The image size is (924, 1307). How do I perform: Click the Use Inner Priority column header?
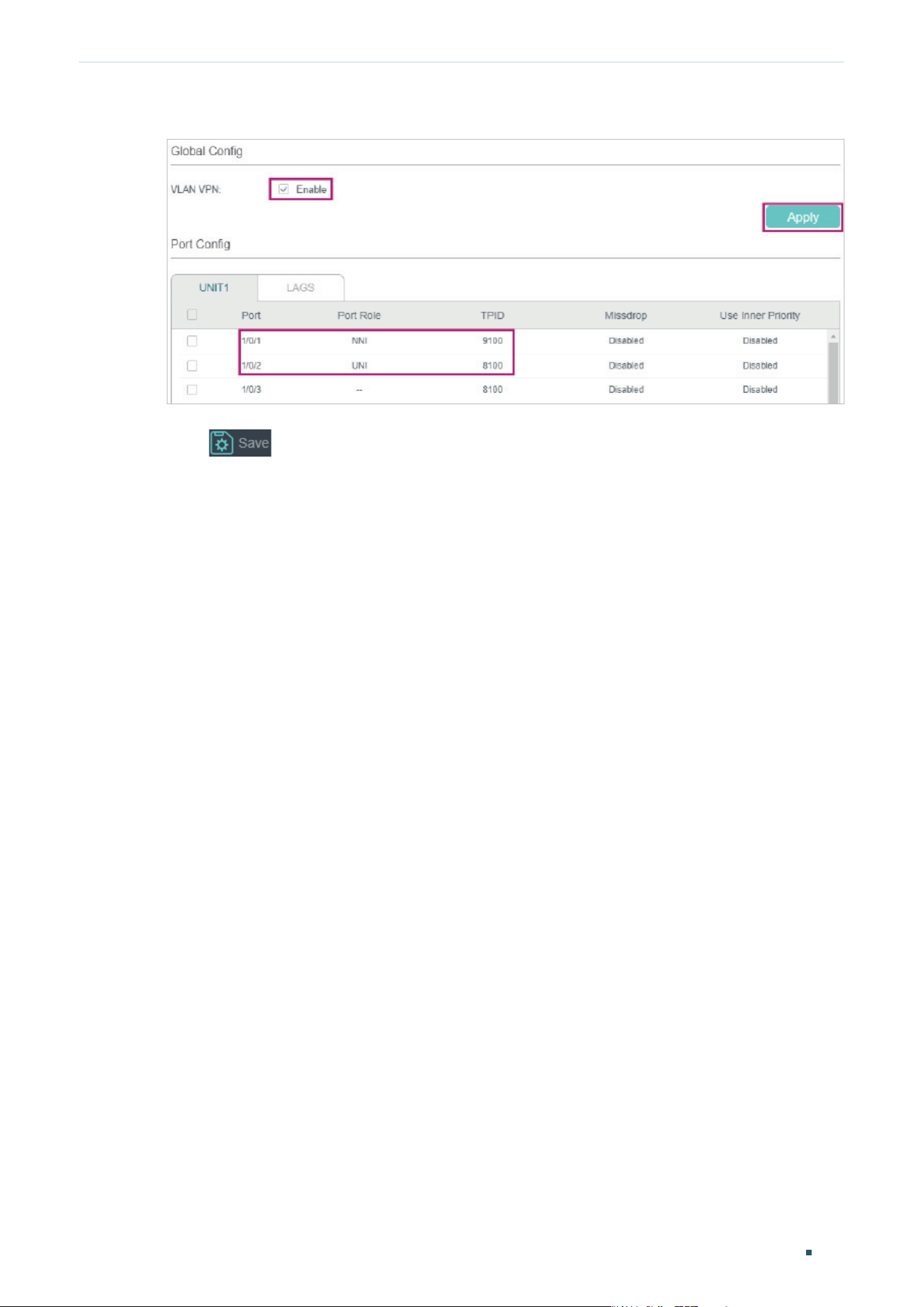(760, 316)
